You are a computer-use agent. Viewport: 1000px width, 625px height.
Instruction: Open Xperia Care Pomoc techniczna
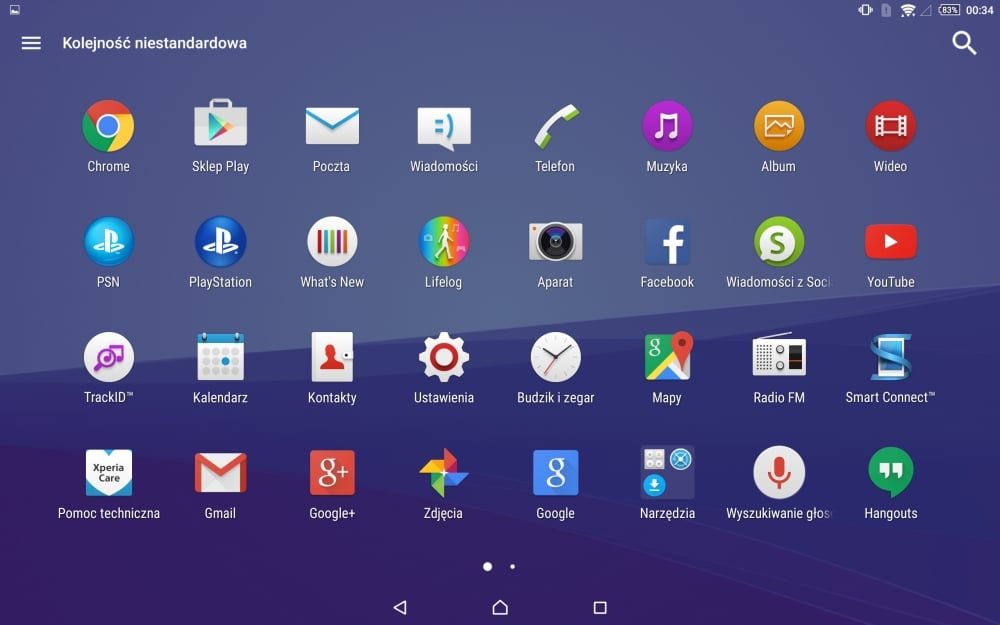(x=108, y=473)
